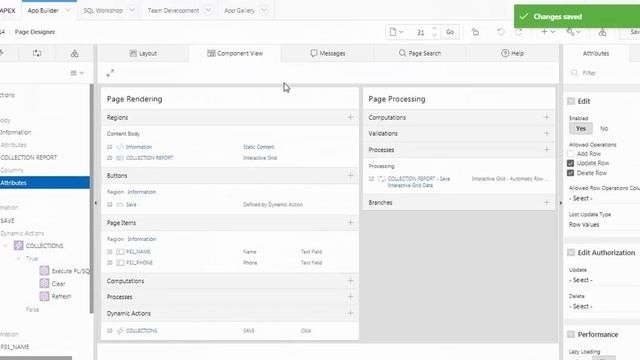Screen dimensions: 640x360
Task: Open COLLECTION REPORT Save Interactive Grid Data process
Action: coord(419,182)
